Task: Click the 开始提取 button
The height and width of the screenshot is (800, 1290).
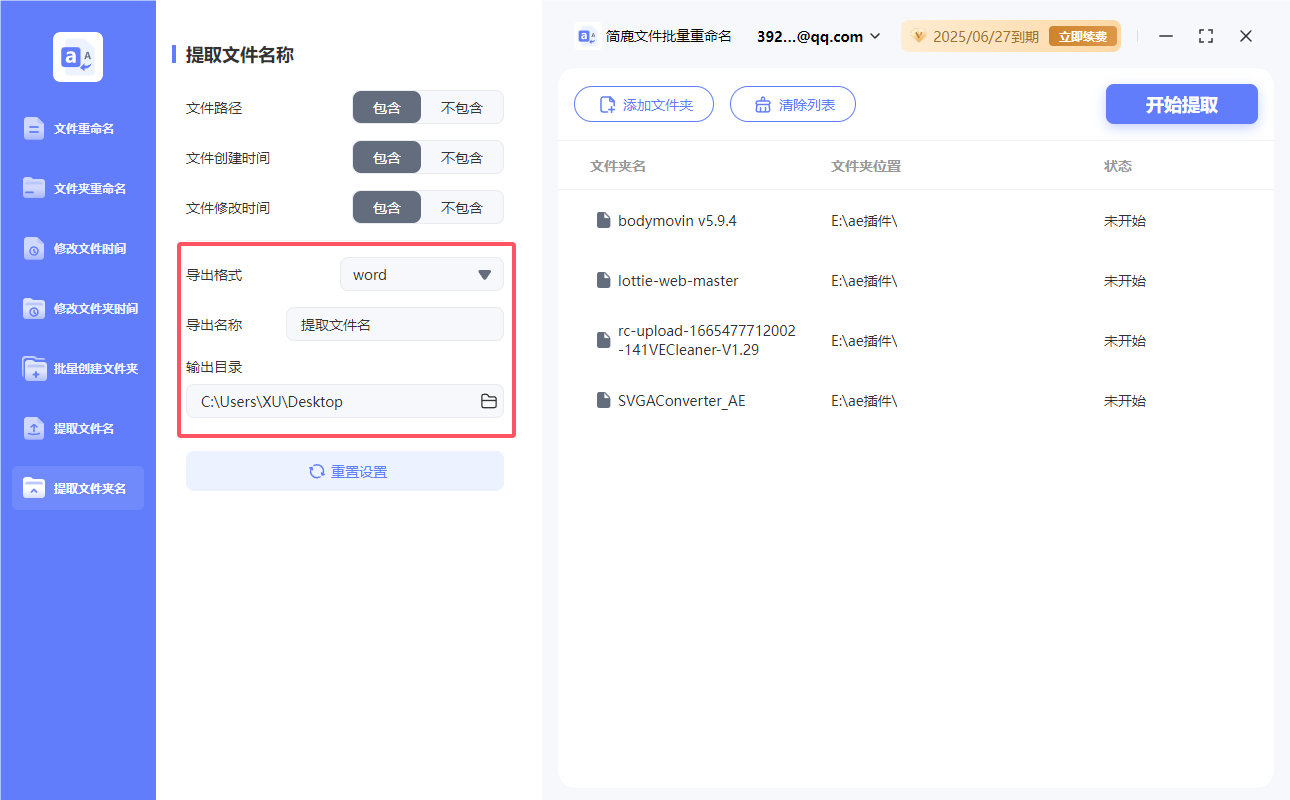Action: coord(1181,103)
